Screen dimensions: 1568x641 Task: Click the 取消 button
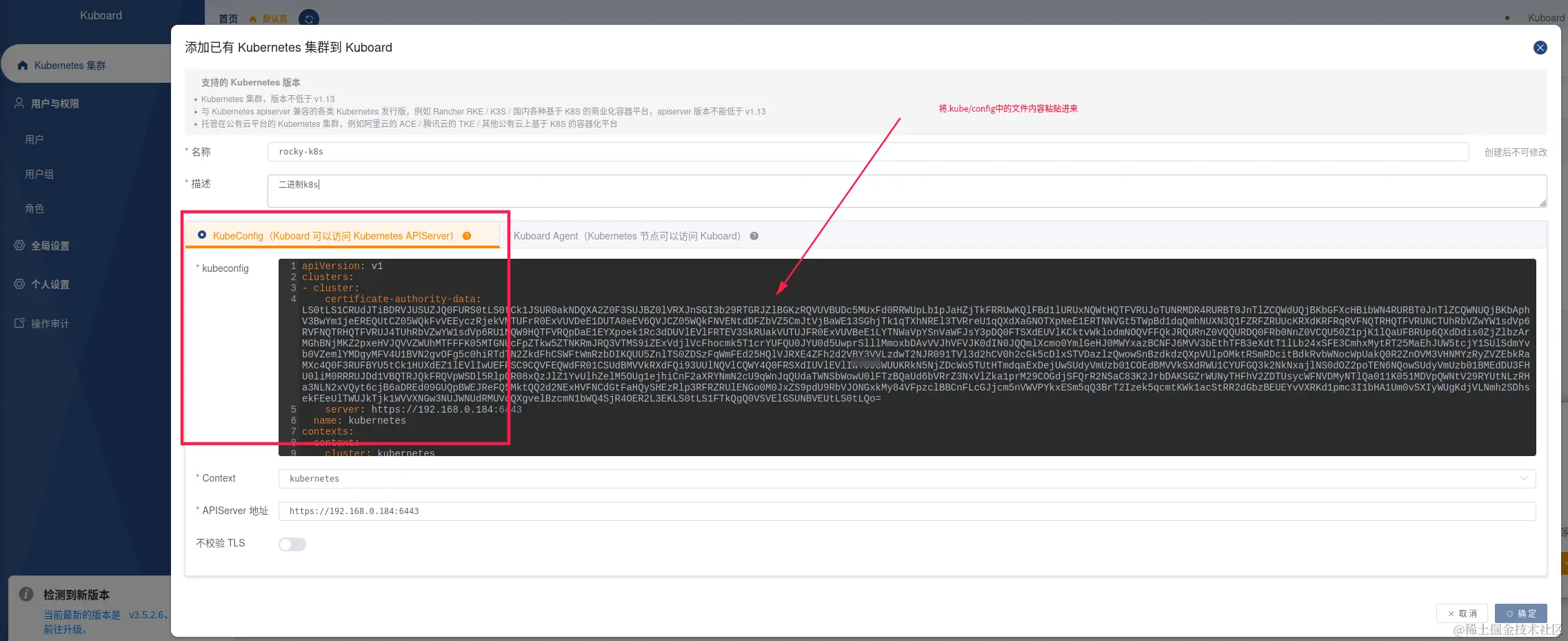tap(1463, 613)
